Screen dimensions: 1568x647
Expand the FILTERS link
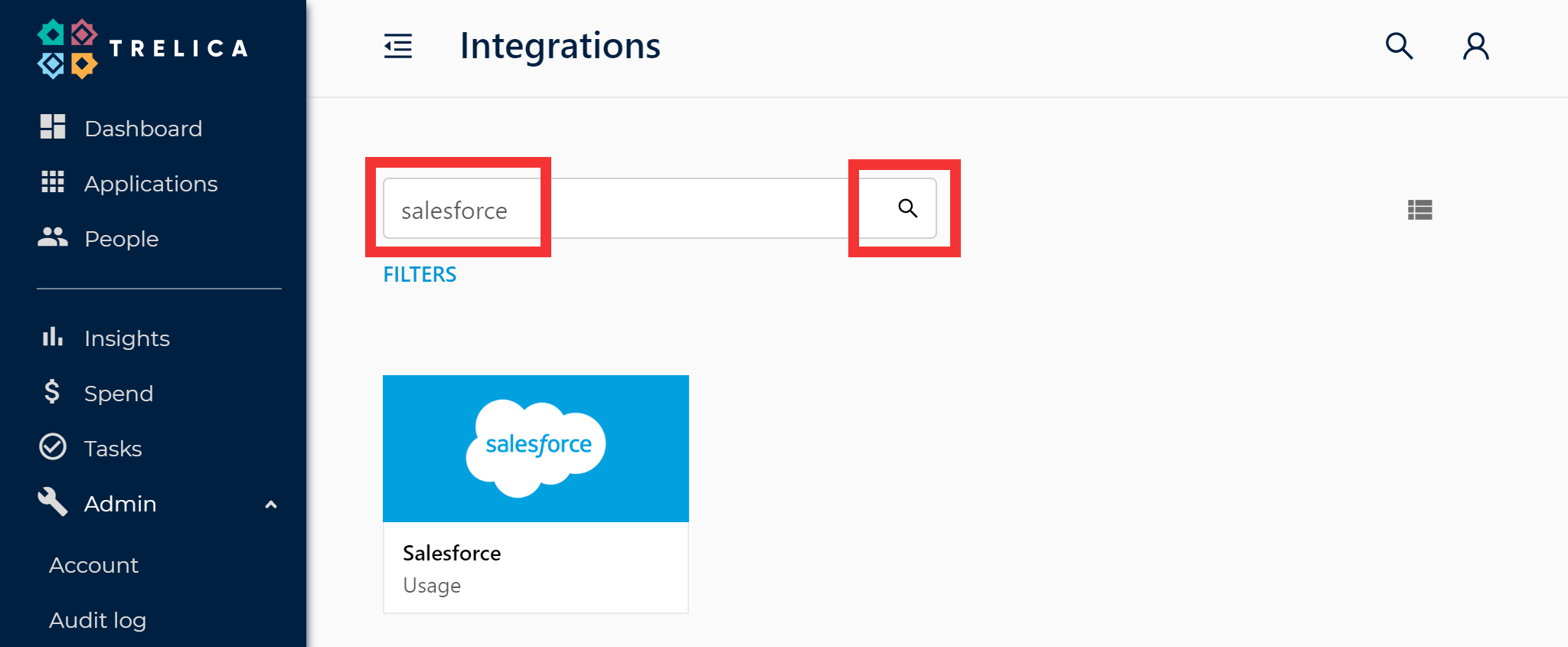[420, 274]
